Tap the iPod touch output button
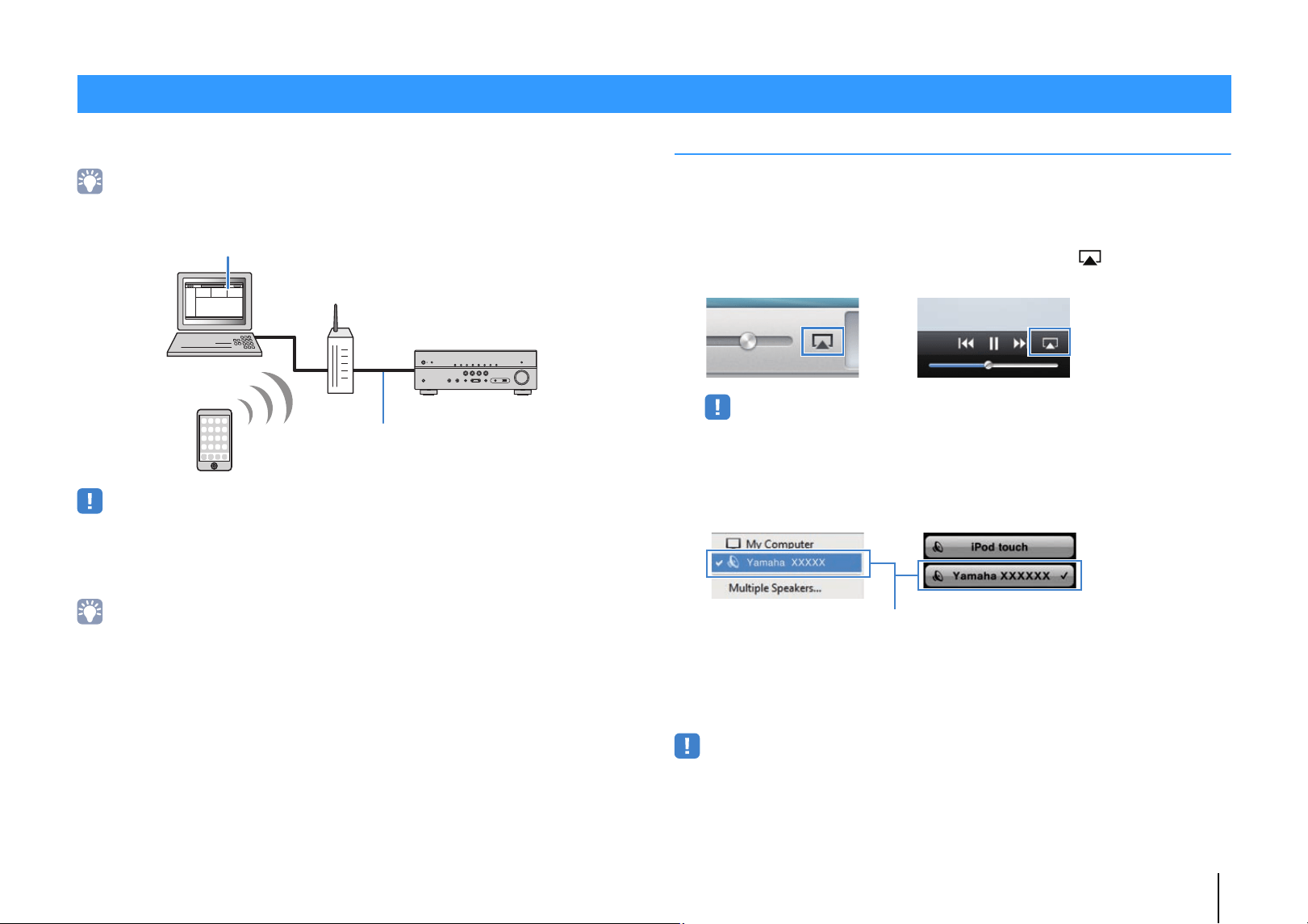 click(1000, 546)
